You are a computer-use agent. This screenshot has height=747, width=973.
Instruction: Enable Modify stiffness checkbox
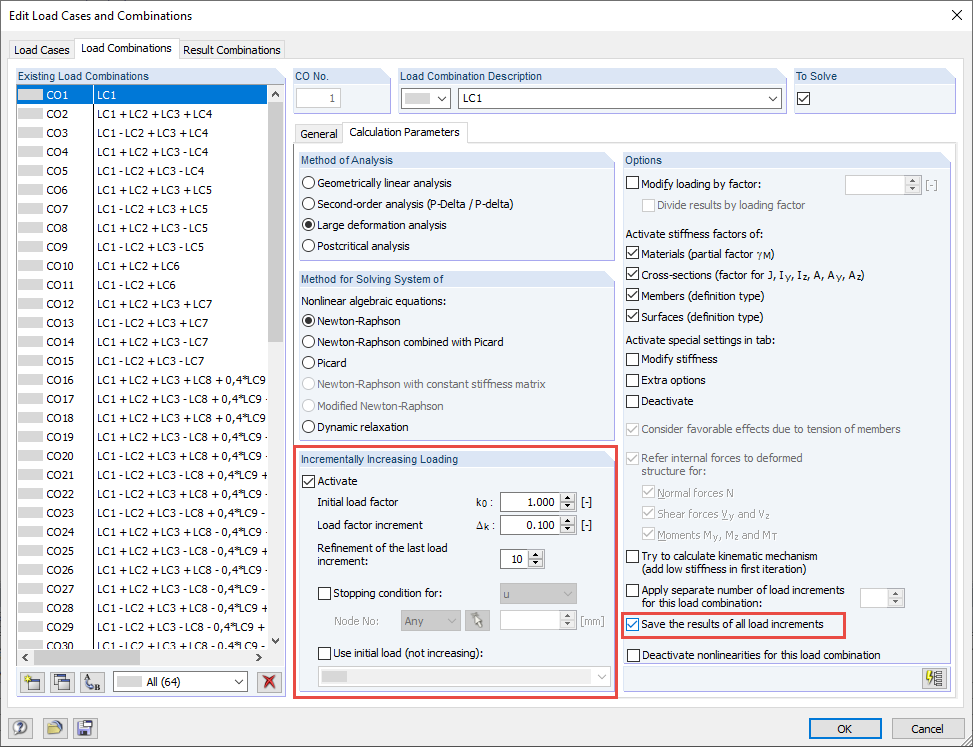coord(632,359)
